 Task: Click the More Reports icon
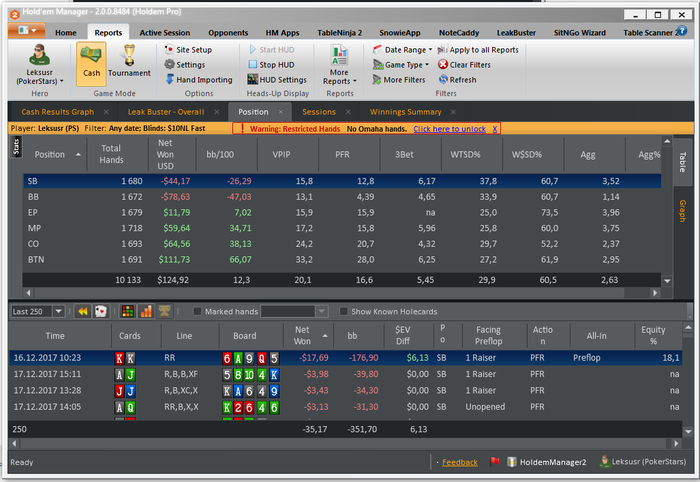(x=339, y=55)
